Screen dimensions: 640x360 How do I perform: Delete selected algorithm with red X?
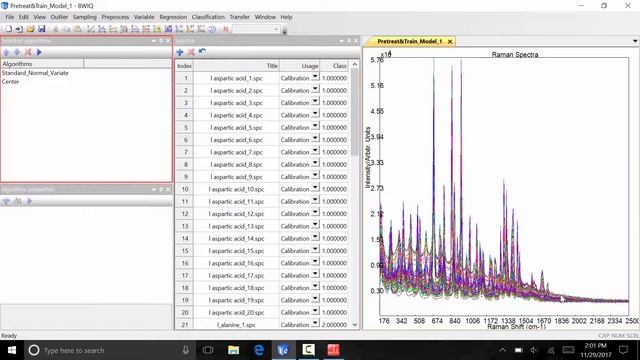[28, 52]
